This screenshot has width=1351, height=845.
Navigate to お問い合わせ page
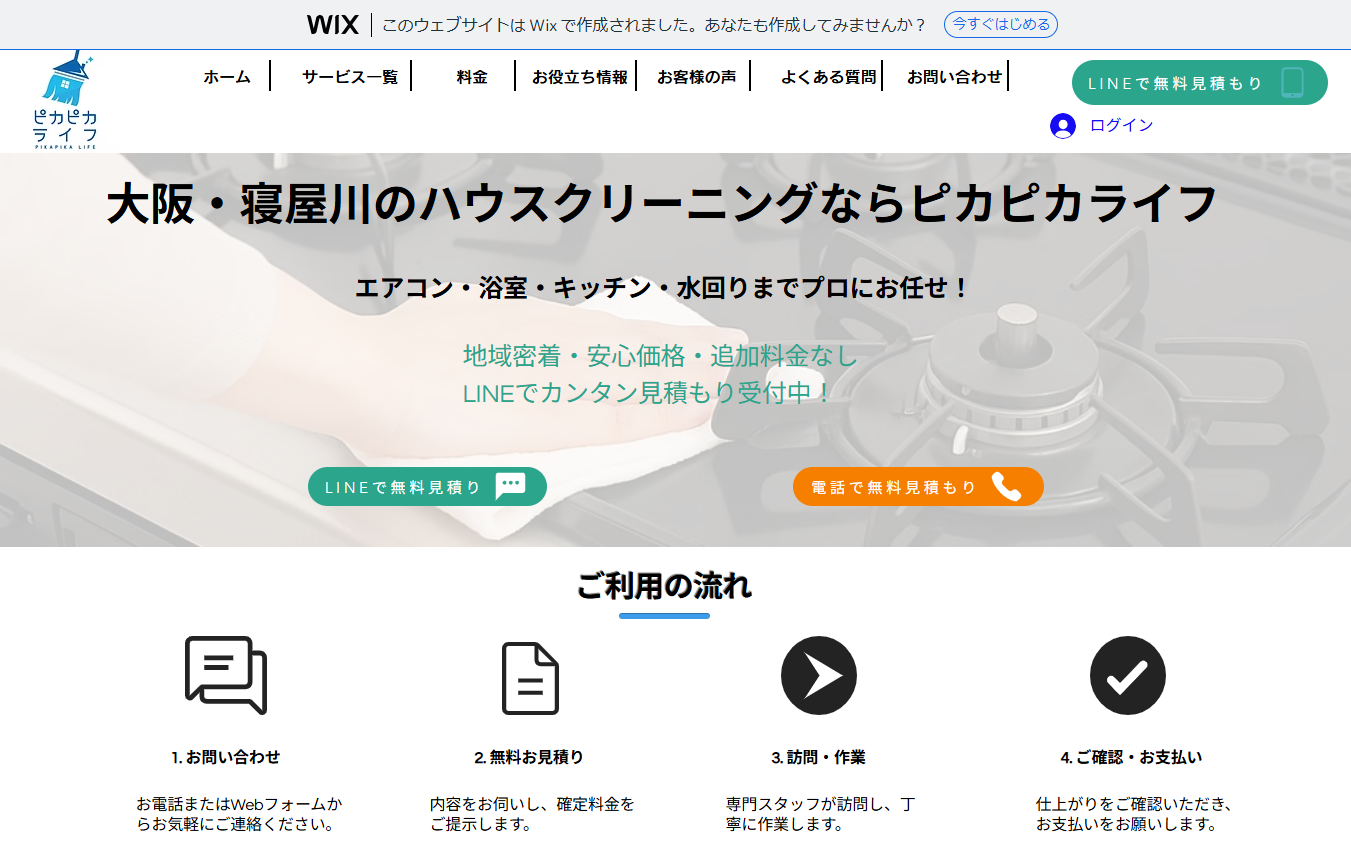(x=954, y=77)
